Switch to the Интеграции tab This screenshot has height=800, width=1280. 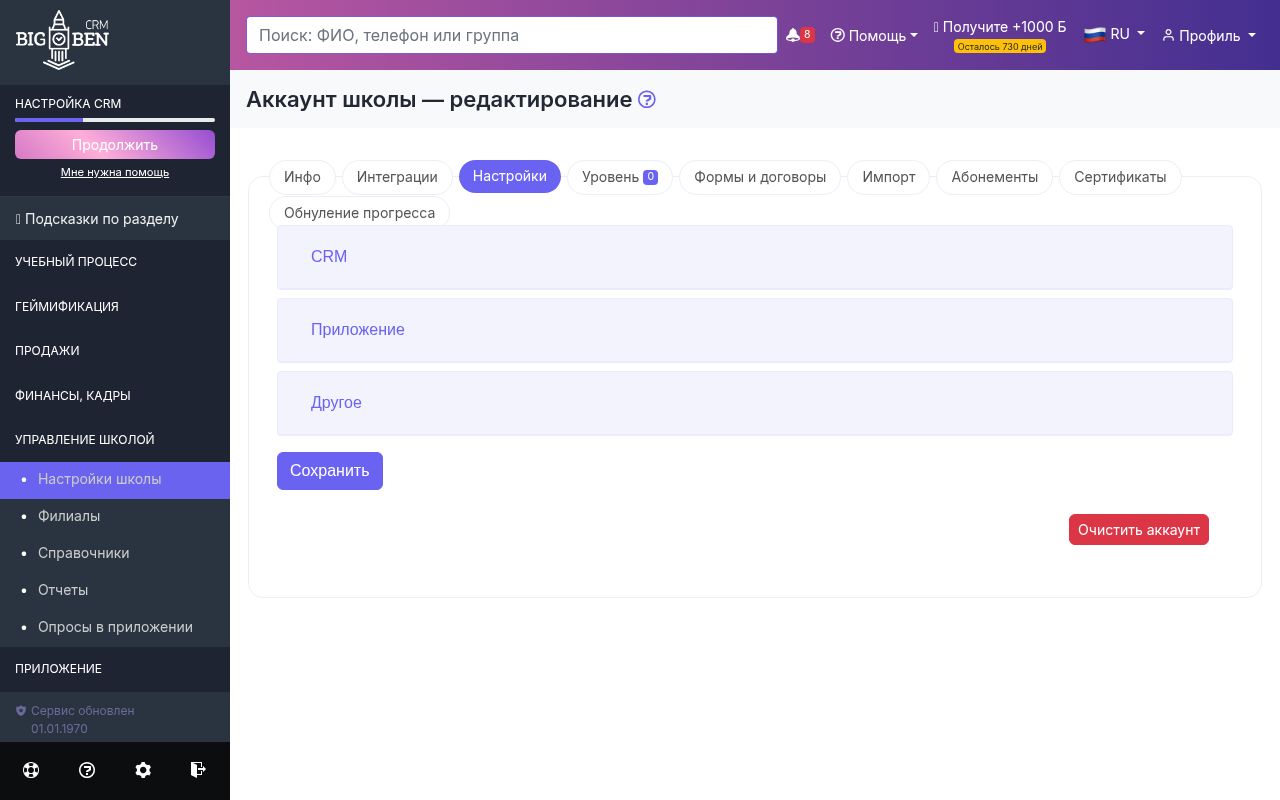[x=397, y=177]
